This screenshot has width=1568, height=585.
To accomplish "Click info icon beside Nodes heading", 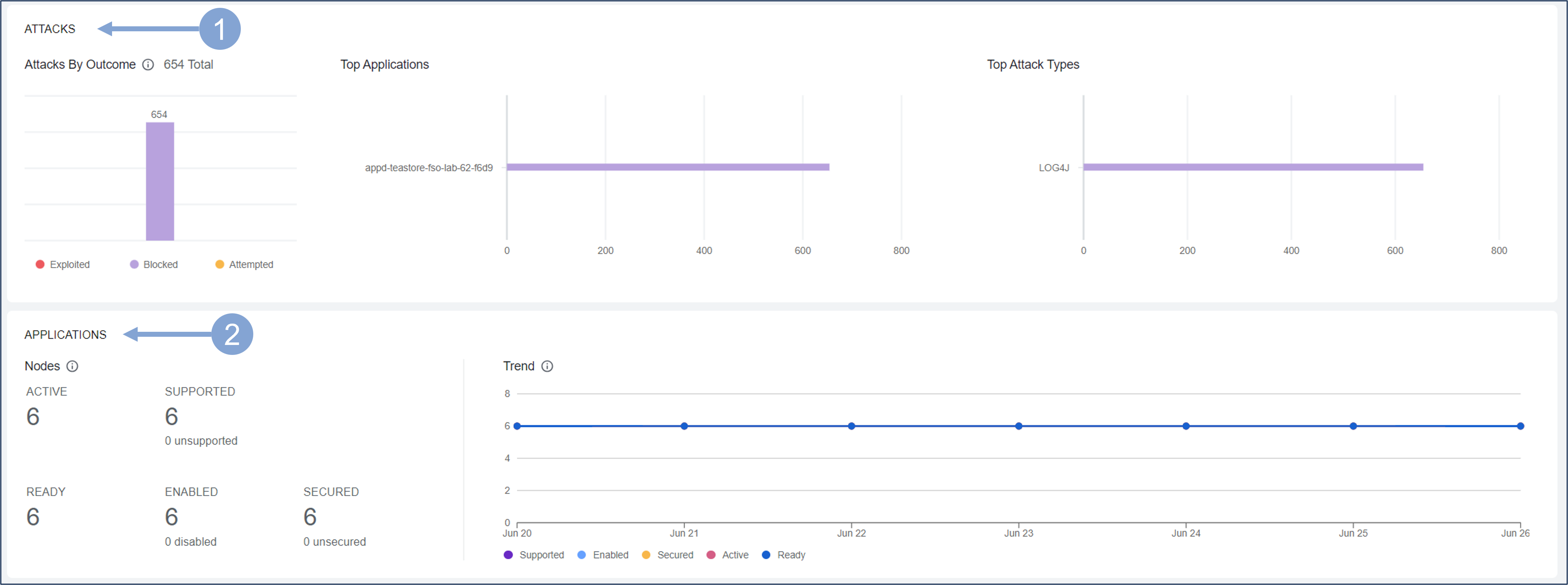I will (73, 366).
